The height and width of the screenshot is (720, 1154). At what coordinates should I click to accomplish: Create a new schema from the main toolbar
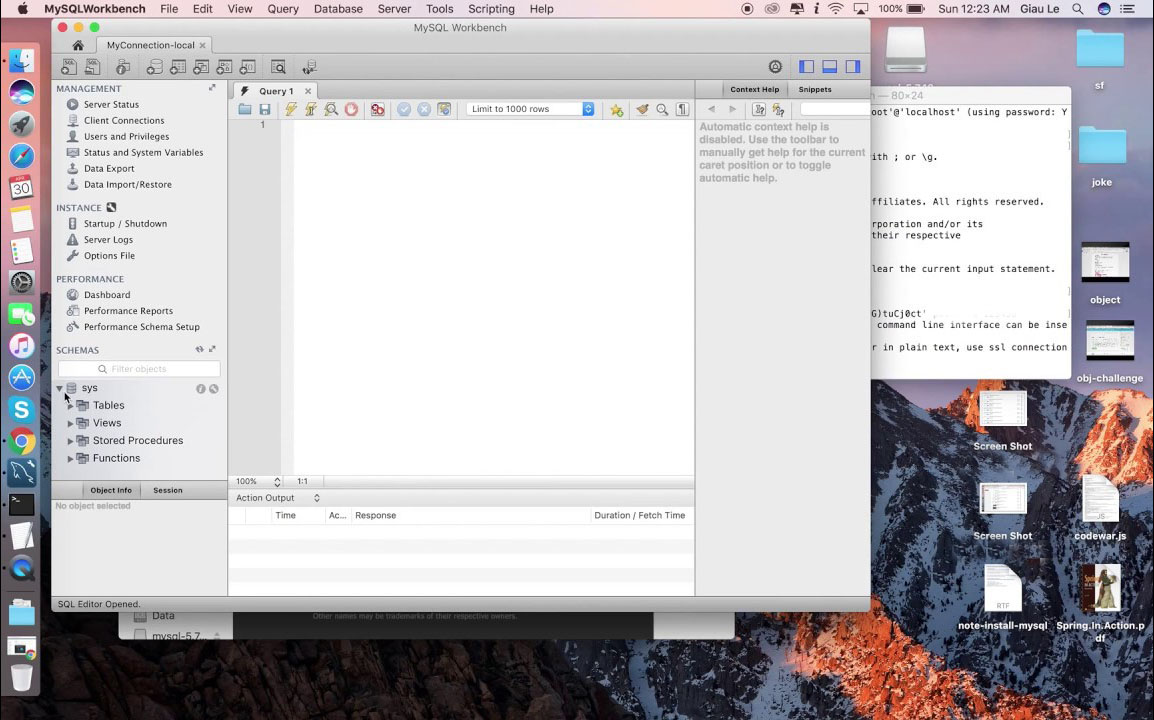[154, 67]
